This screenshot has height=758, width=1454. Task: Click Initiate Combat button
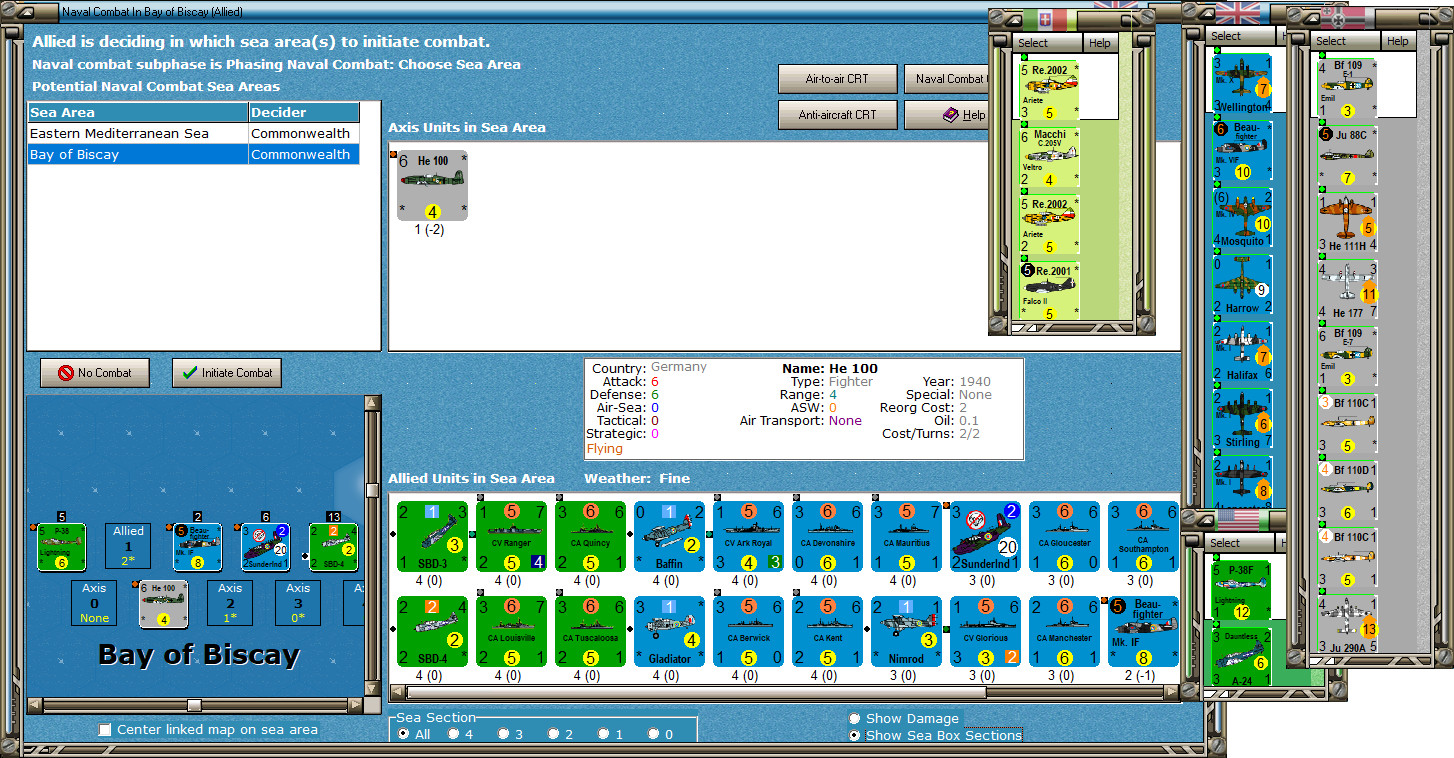click(227, 373)
